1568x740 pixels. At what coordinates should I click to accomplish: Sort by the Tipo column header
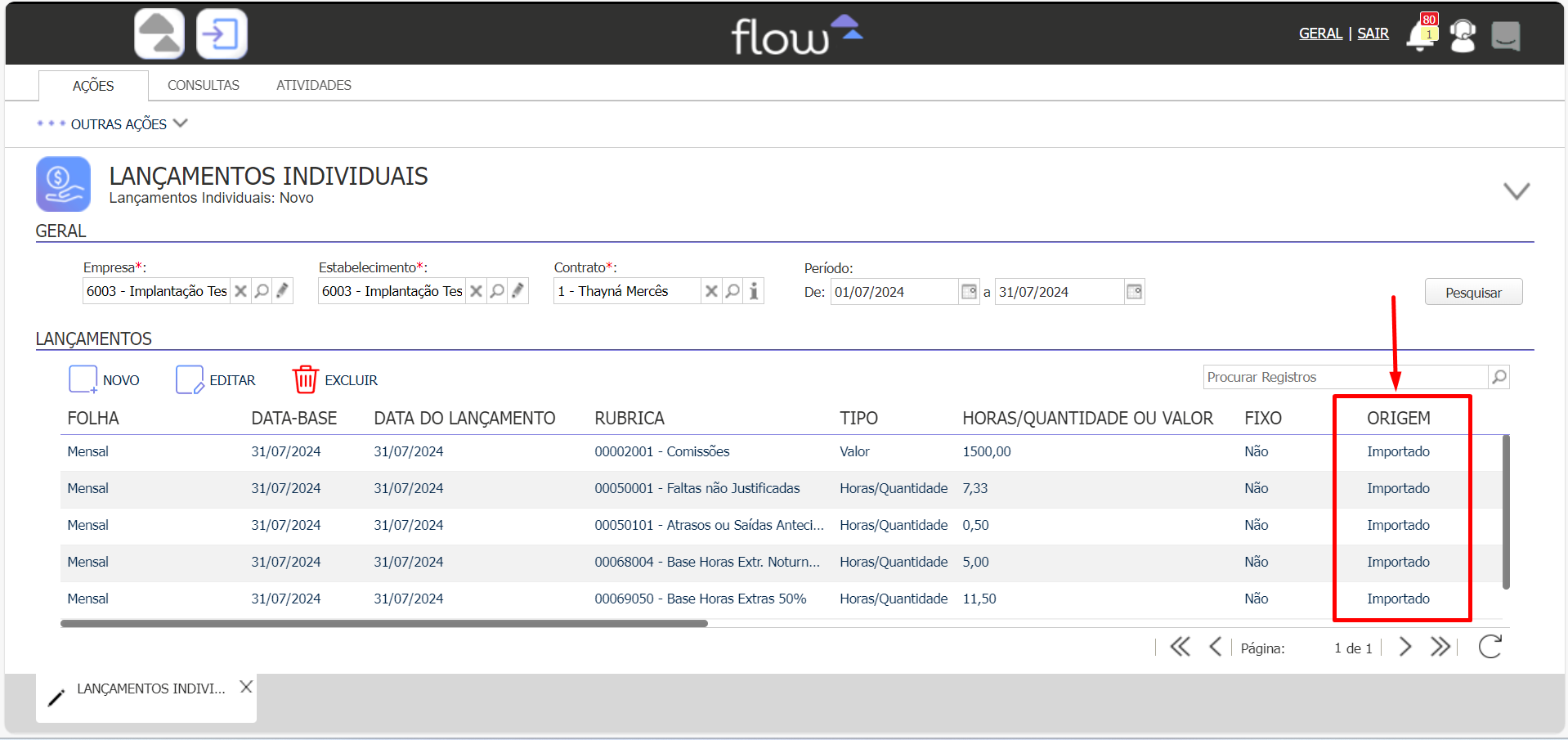(x=858, y=418)
